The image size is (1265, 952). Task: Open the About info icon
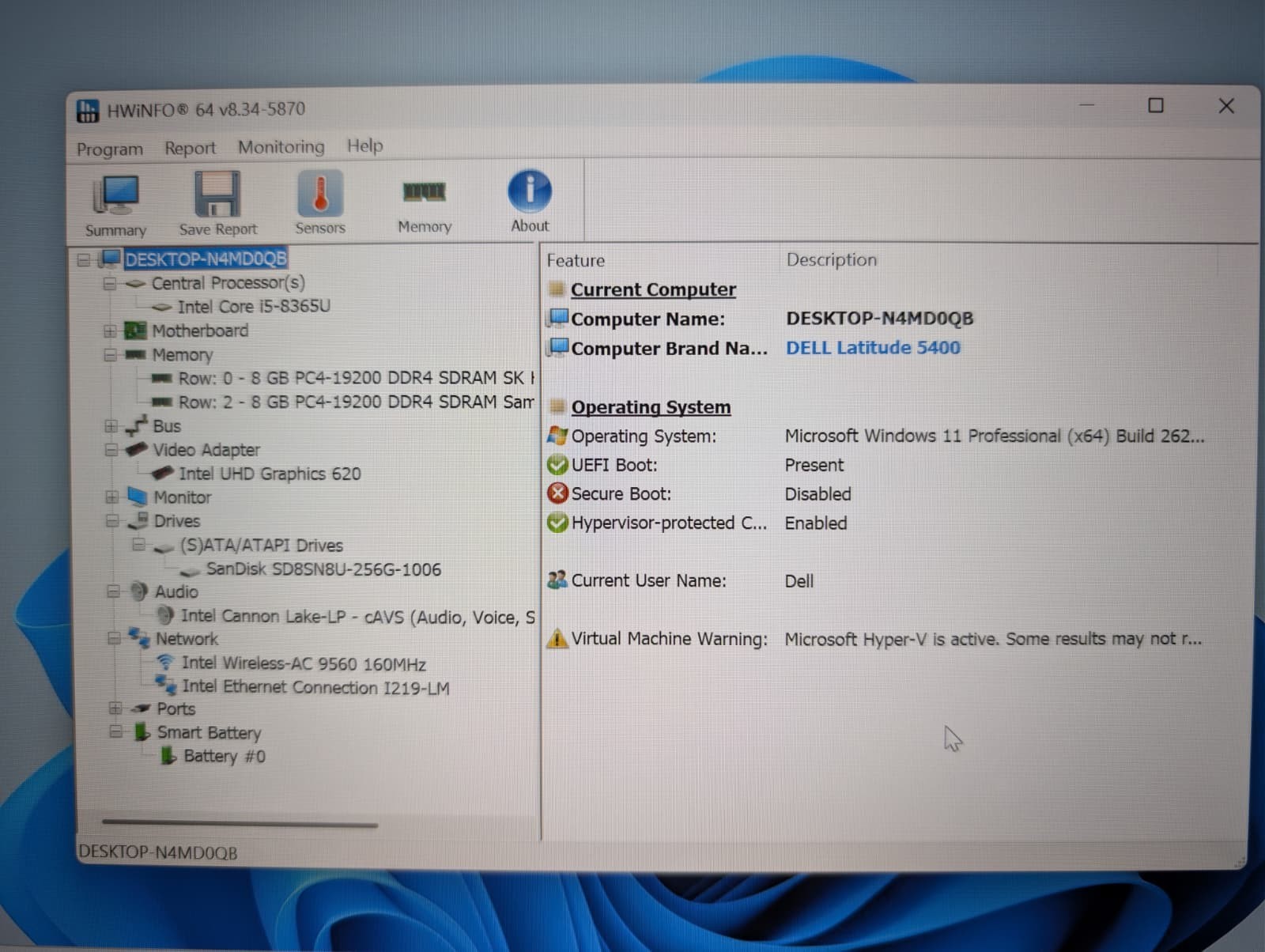click(529, 191)
